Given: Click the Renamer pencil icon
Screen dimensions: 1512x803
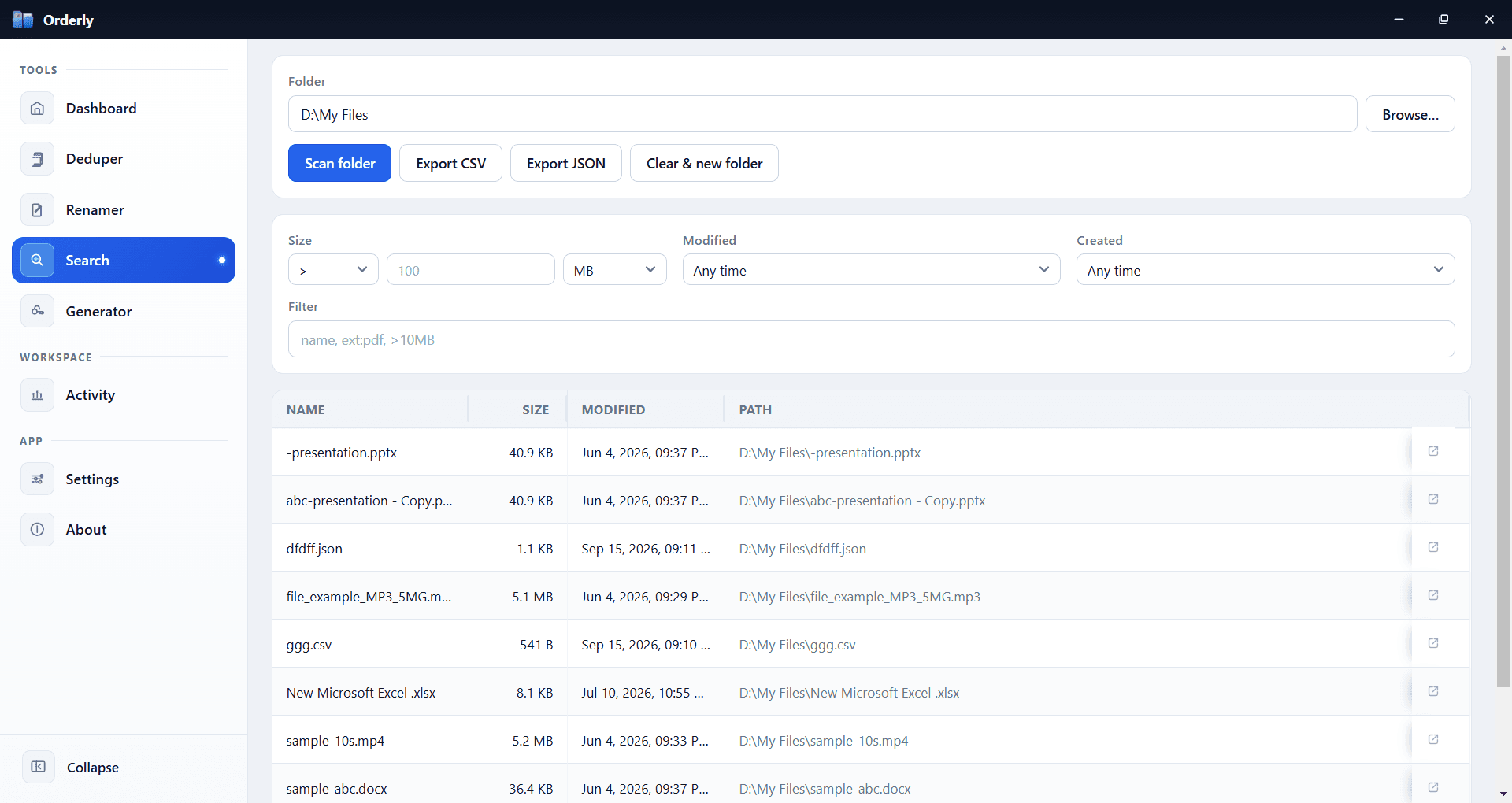Looking at the screenshot, I should click(x=37, y=210).
